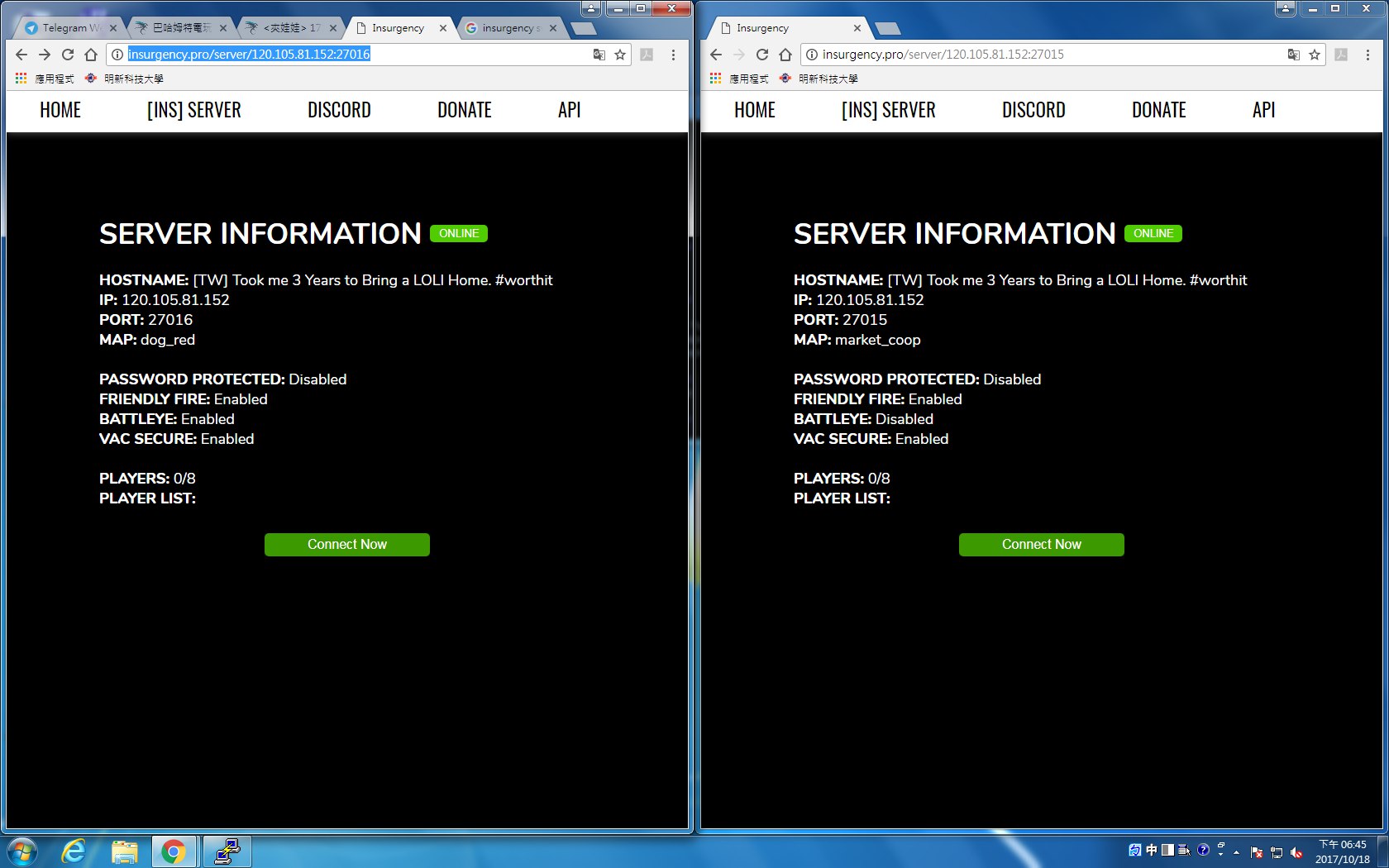Click DONATE in right page navigation
Screen dimensions: 1389x868
(x=1158, y=110)
